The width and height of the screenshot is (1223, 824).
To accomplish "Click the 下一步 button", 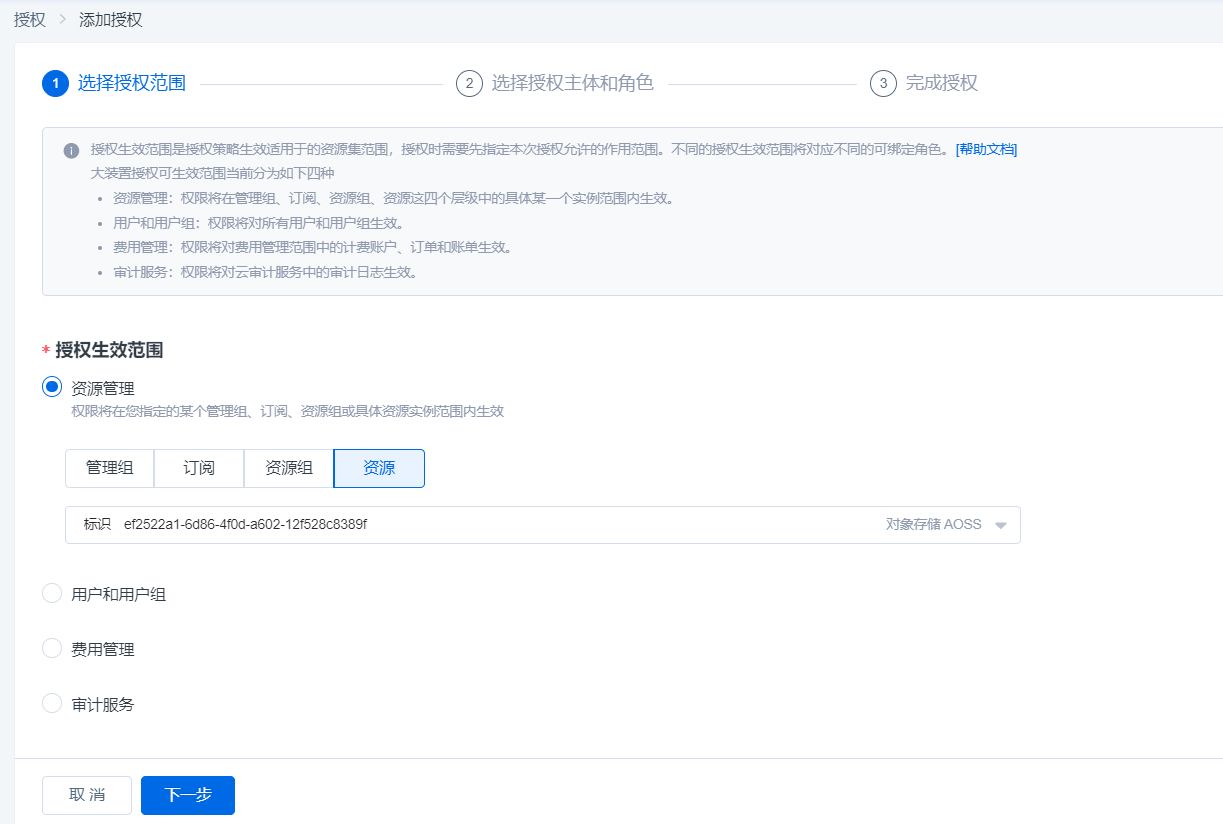I will 188,795.
